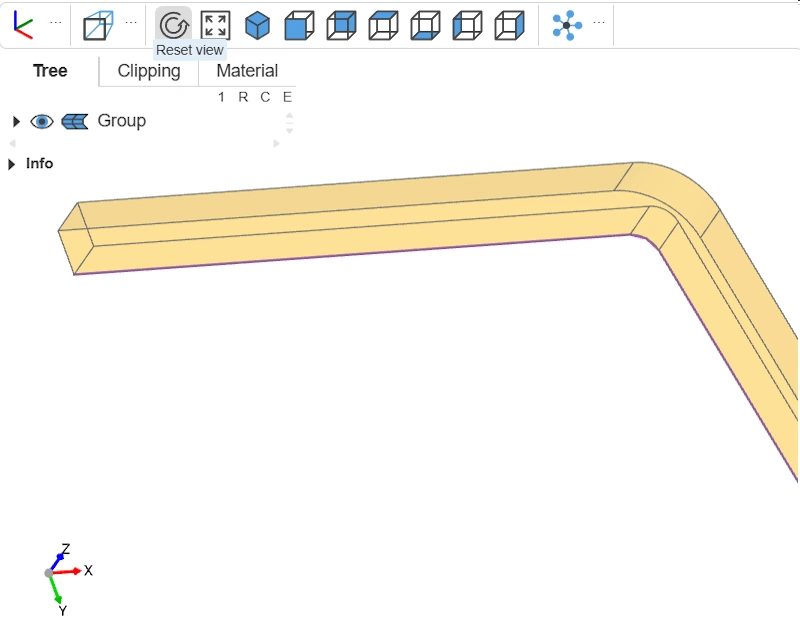Viewport: 800px width, 620px height.
Task: Switch to the Clipping tab
Action: 149,71
